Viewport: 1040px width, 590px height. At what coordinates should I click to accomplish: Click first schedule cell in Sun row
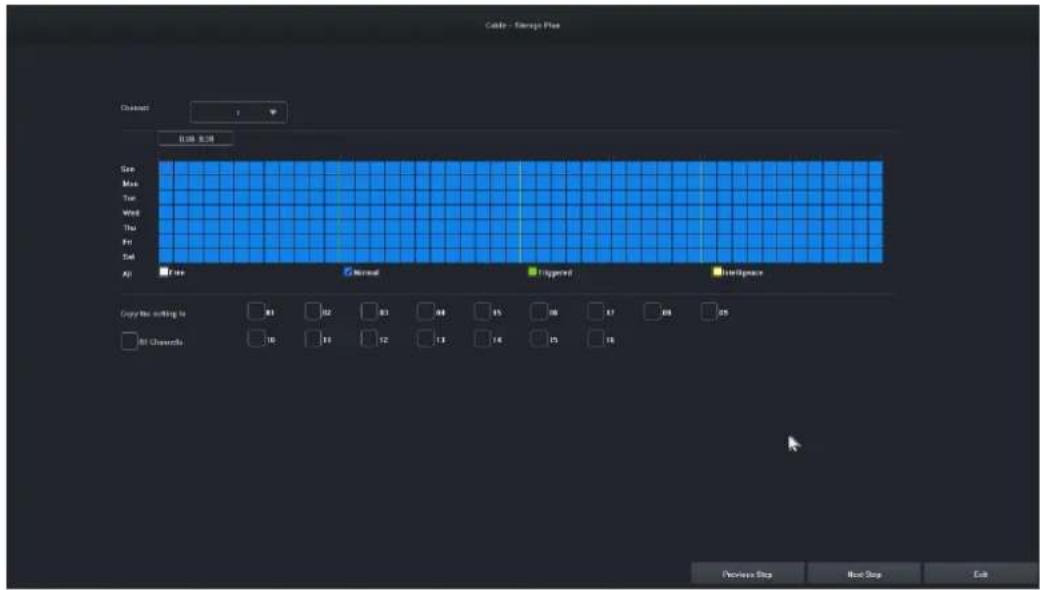point(166,168)
